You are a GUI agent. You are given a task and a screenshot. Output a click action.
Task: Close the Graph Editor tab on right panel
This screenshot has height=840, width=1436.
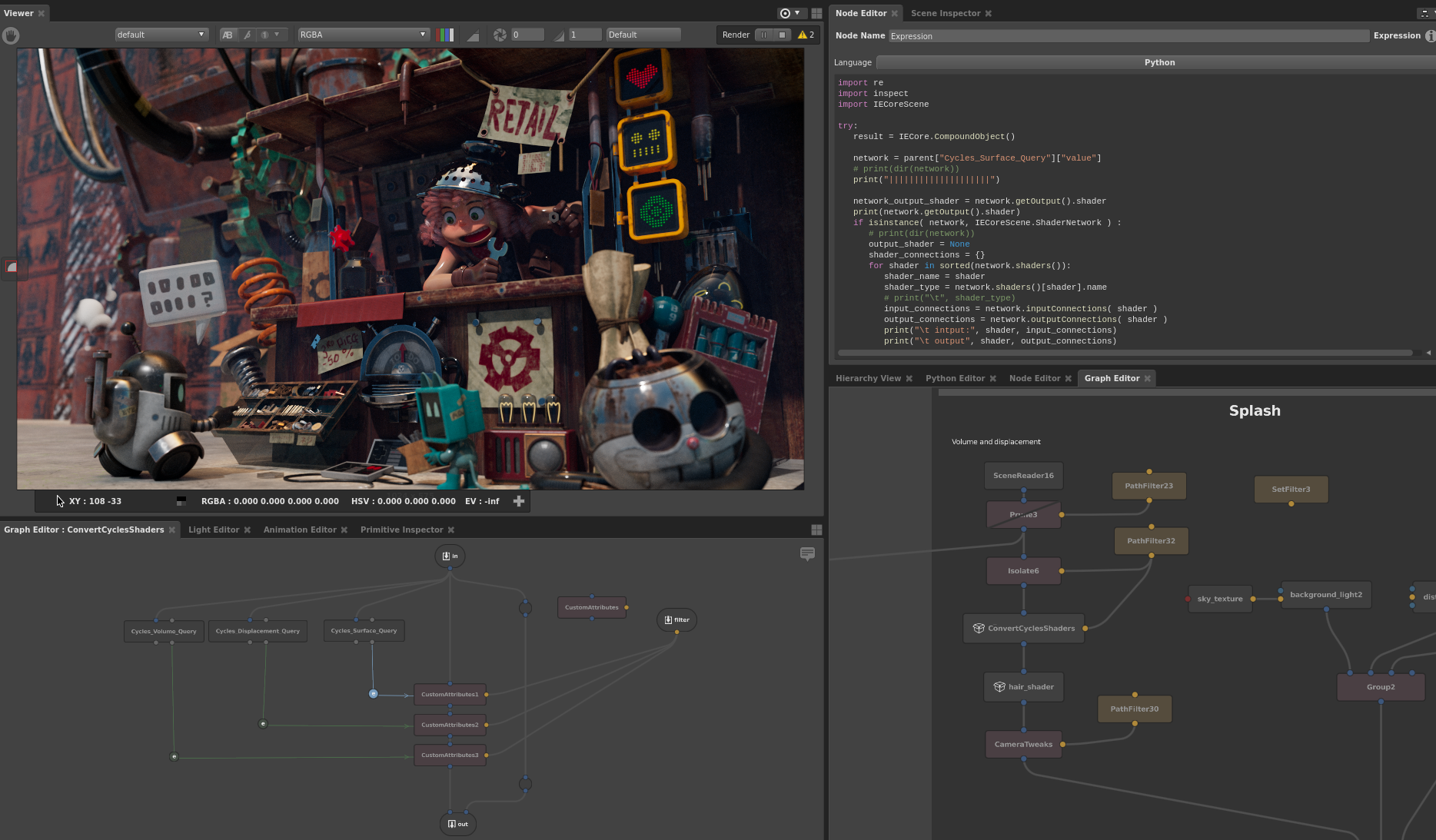tap(1147, 378)
